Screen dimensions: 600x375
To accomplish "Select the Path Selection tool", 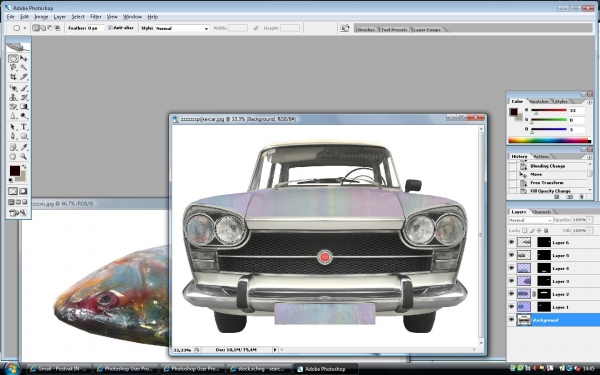I will click(13, 127).
